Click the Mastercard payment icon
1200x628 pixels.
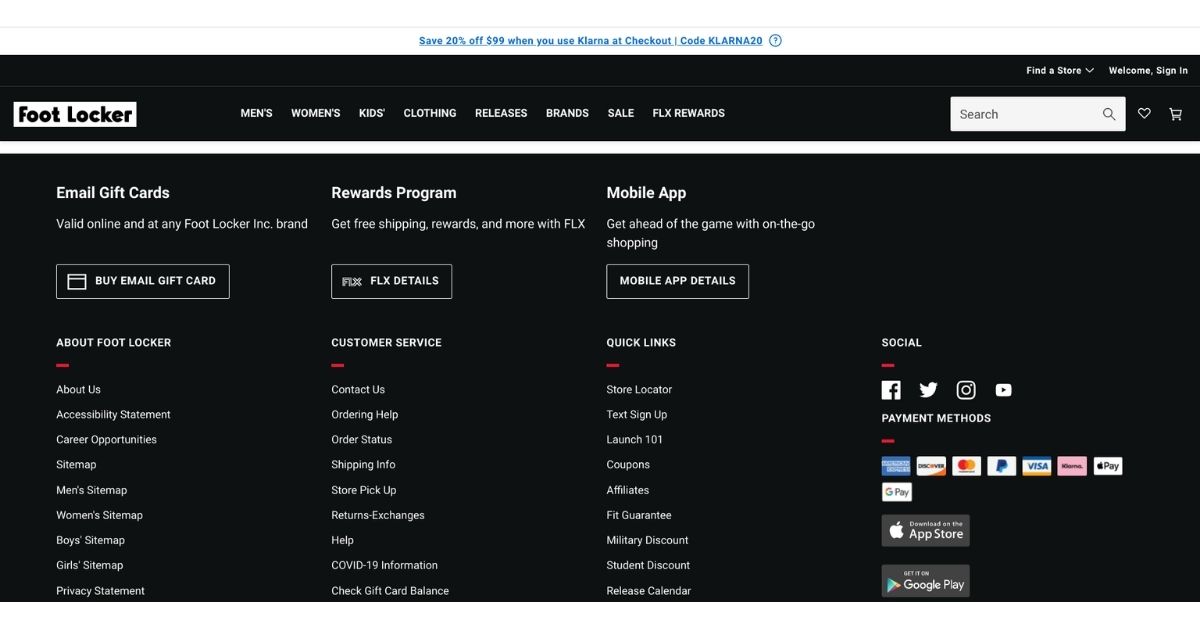[966, 466]
